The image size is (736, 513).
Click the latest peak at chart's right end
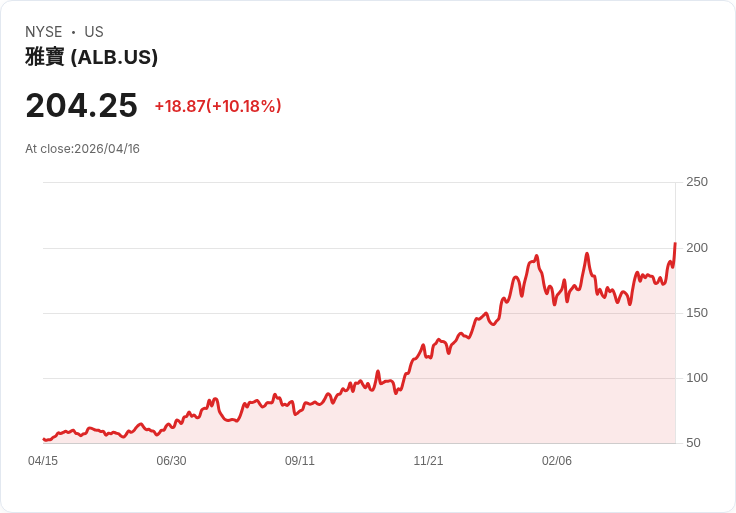pyautogui.click(x=675, y=244)
